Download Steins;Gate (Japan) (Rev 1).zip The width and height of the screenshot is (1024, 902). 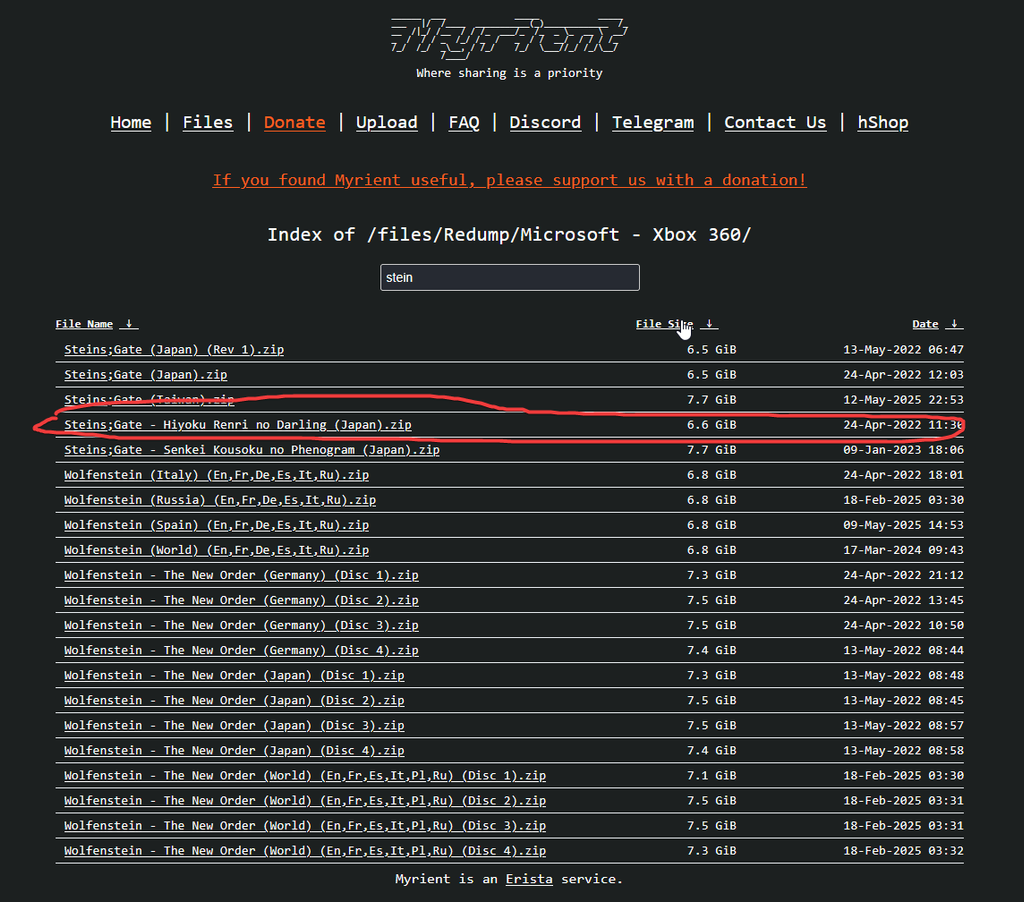(x=174, y=350)
